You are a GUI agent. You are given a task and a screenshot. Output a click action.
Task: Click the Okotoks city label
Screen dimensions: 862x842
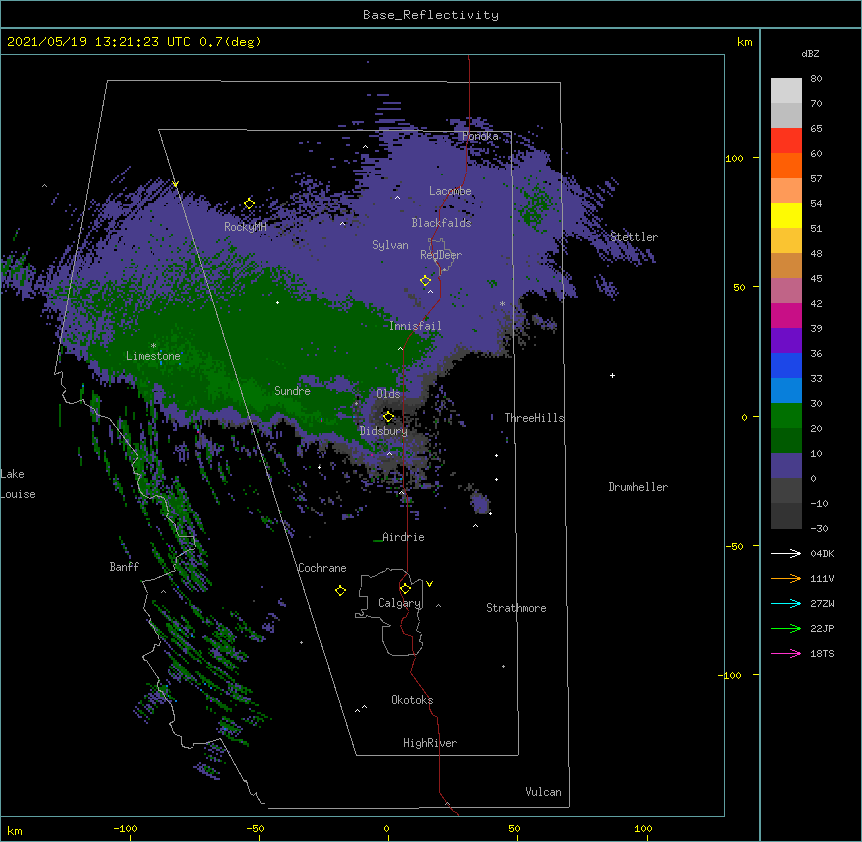412,700
